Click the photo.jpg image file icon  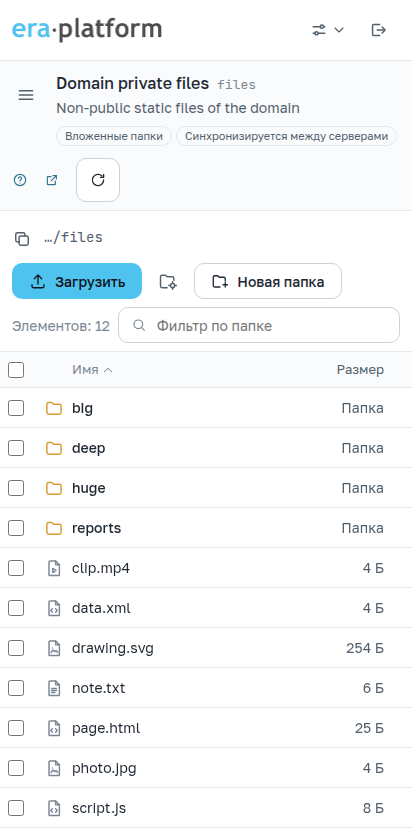54,768
